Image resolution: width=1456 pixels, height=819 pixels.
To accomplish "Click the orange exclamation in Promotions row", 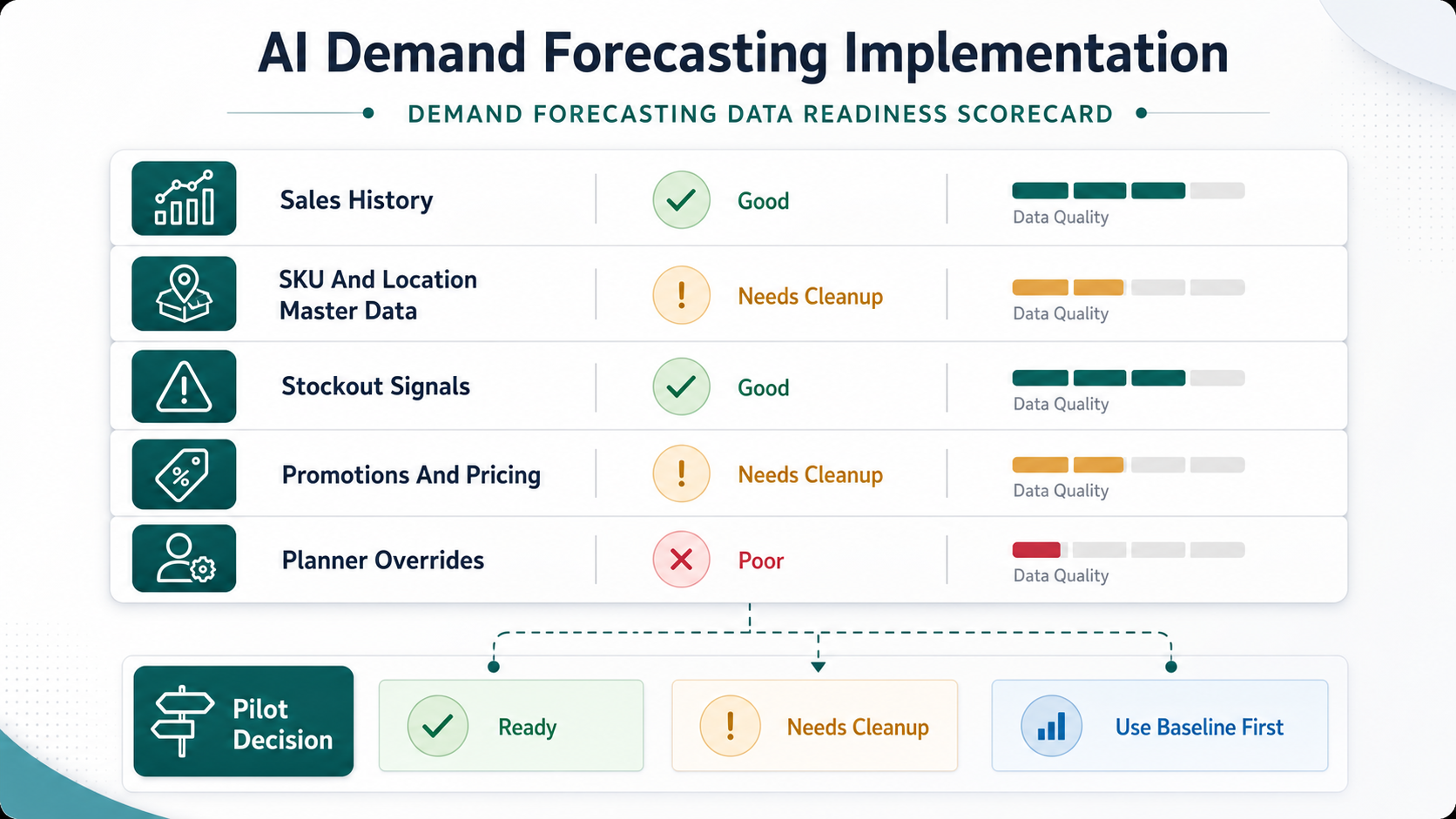I will click(x=681, y=473).
